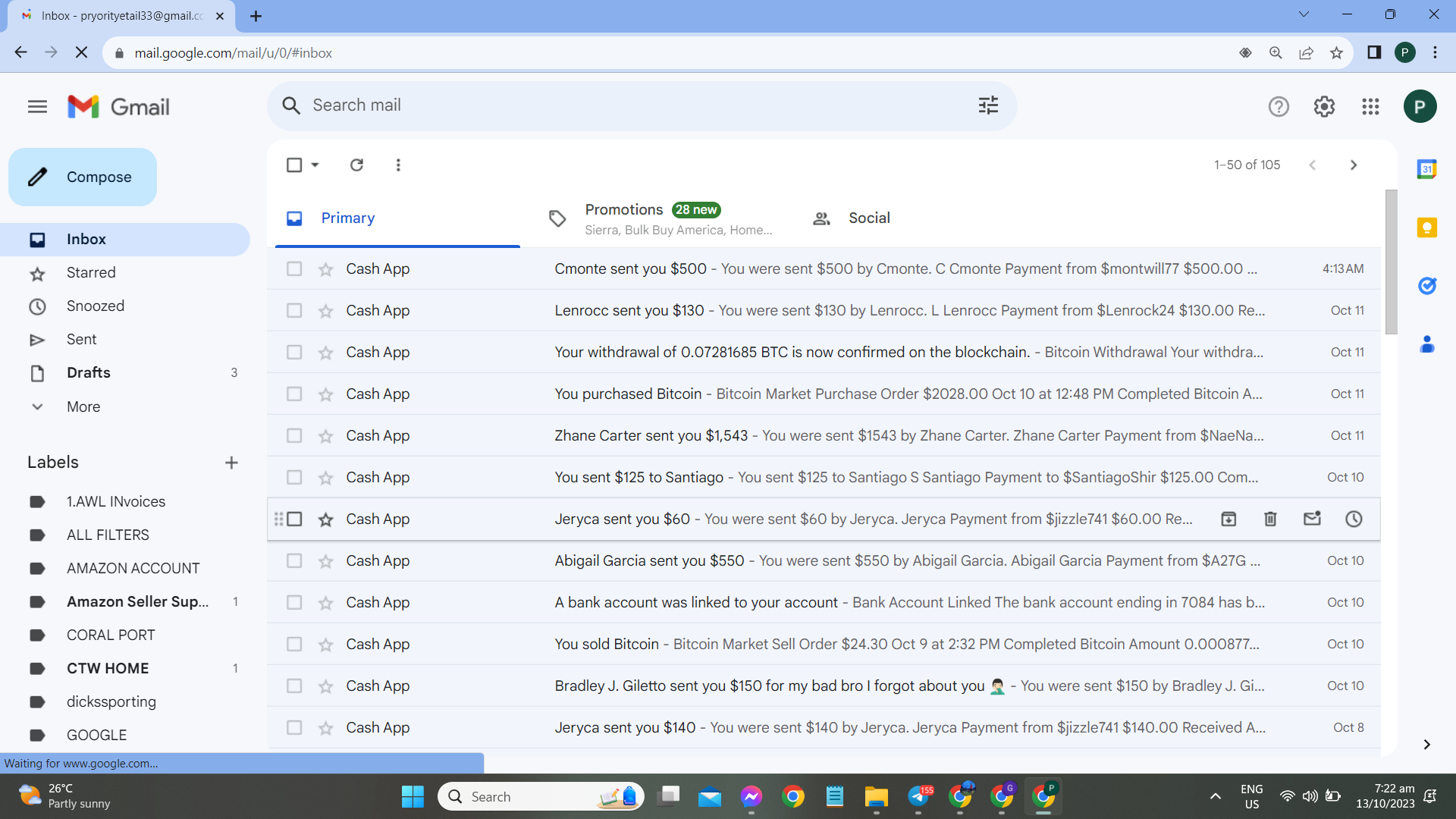Open Google Contacts side panel

(1426, 344)
